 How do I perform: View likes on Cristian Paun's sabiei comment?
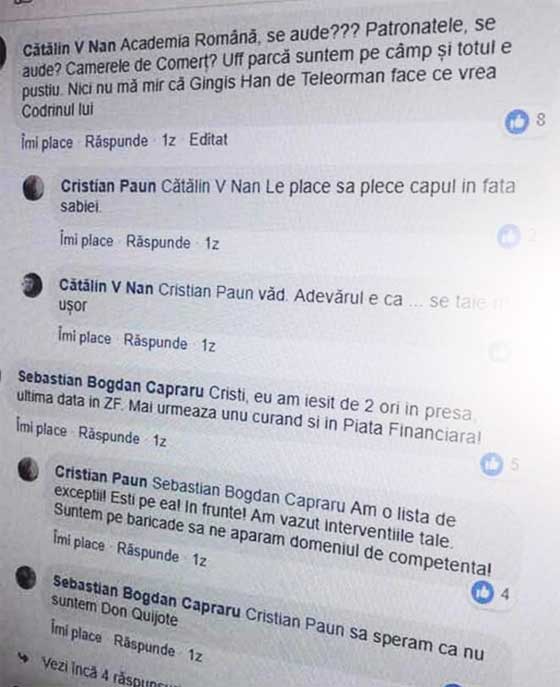pyautogui.click(x=516, y=236)
